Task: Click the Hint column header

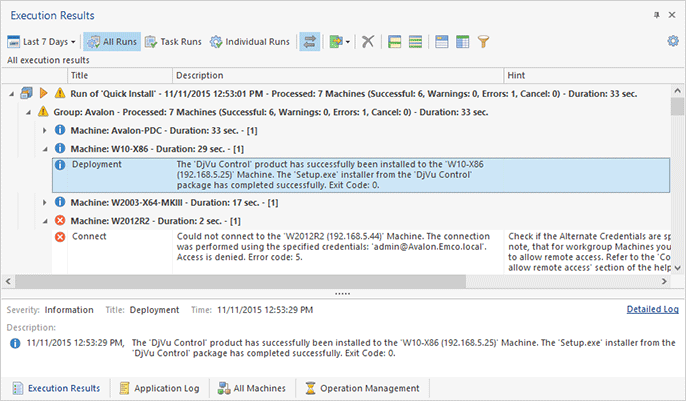Action: 594,75
